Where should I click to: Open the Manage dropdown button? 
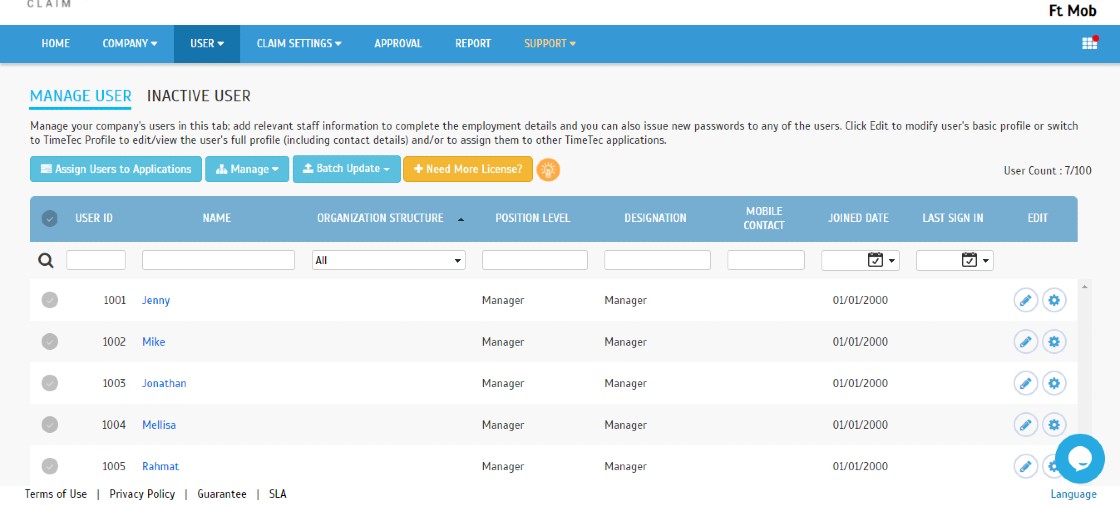247,169
